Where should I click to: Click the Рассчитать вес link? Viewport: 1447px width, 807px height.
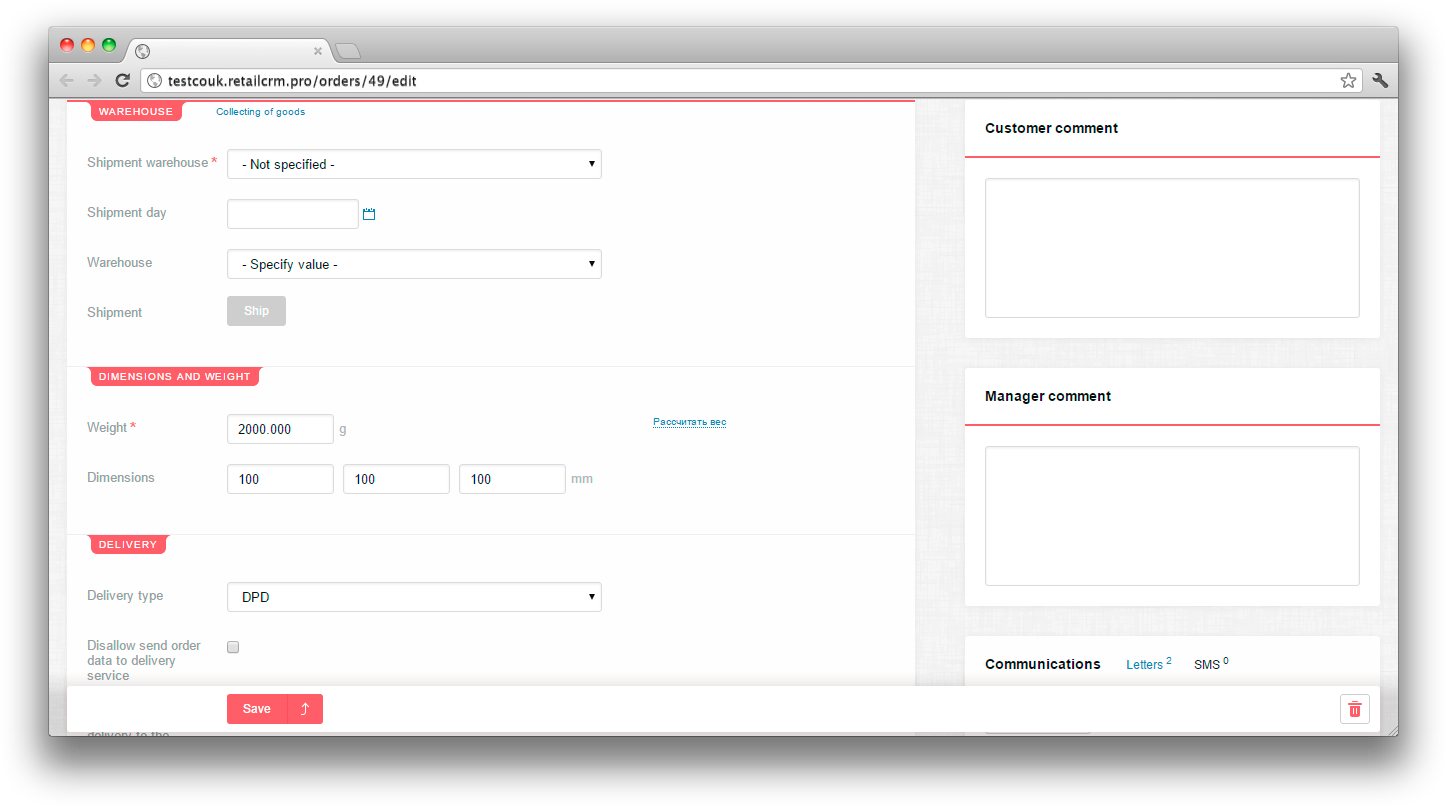coord(689,422)
